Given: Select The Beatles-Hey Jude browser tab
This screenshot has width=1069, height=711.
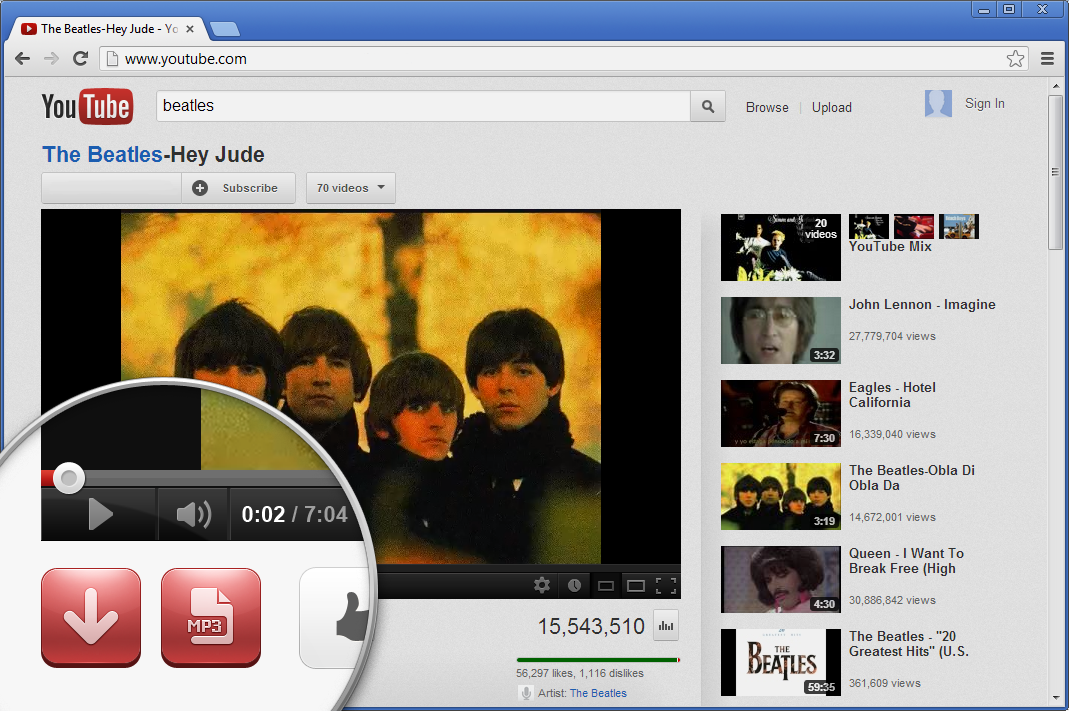Looking at the screenshot, I should pyautogui.click(x=109, y=29).
